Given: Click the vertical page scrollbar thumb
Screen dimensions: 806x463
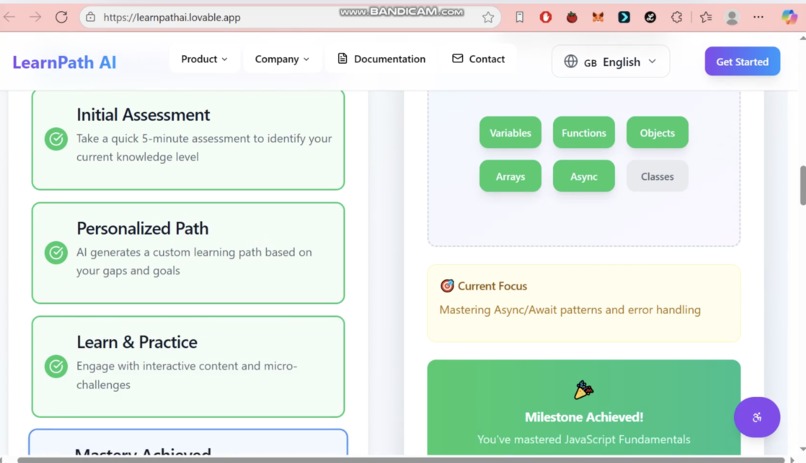Looking at the screenshot, I should coord(802,186).
